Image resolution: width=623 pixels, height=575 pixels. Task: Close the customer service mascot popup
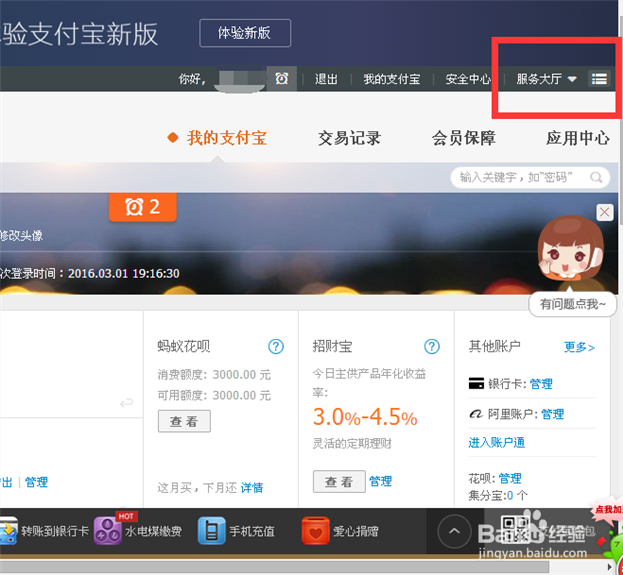(x=605, y=212)
